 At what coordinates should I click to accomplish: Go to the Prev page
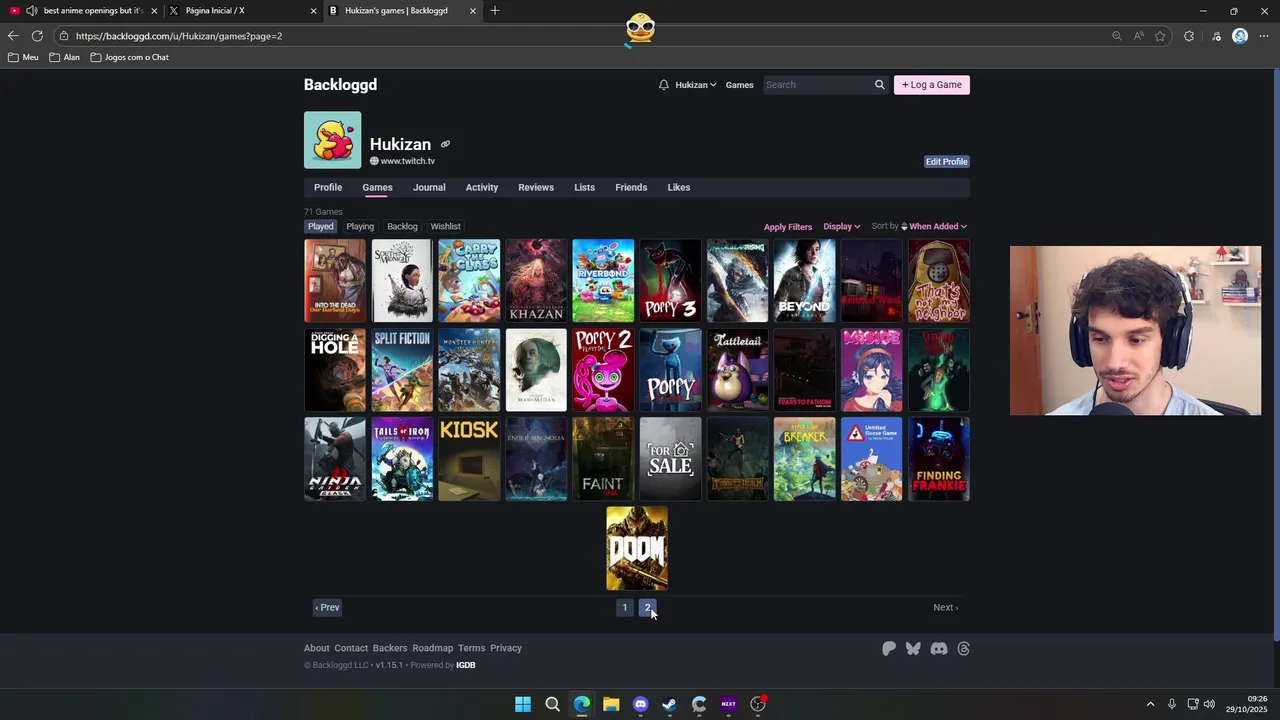click(327, 608)
